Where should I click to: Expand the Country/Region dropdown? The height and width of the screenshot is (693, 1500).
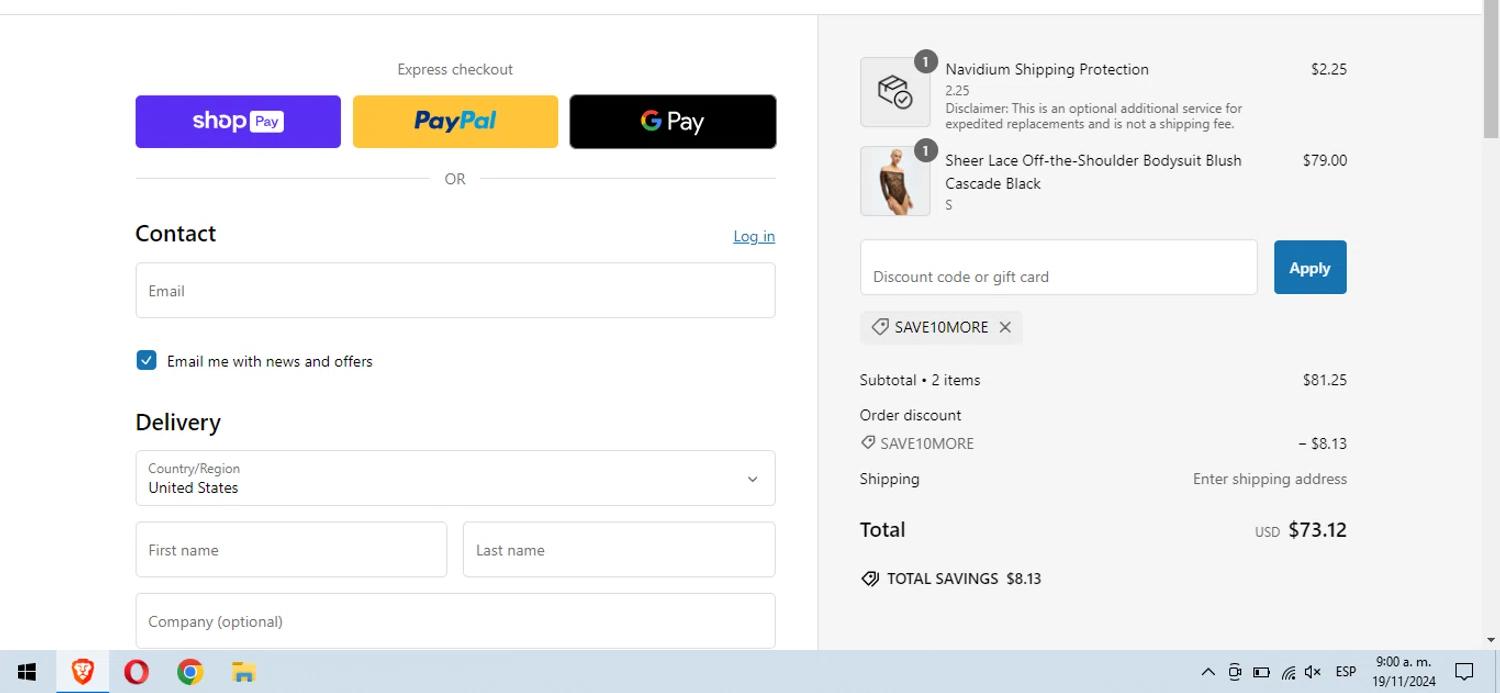[x=455, y=479]
